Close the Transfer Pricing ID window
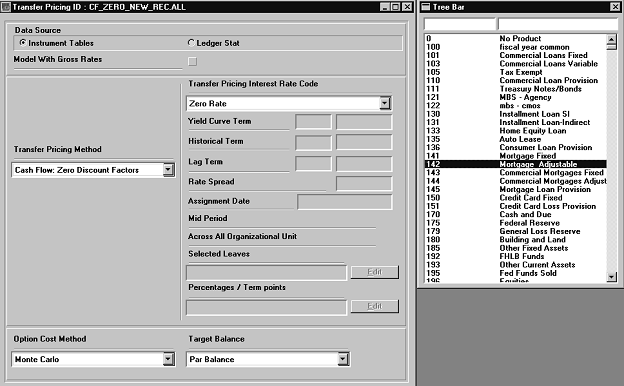The width and height of the screenshot is (624, 386). (x=407, y=7)
